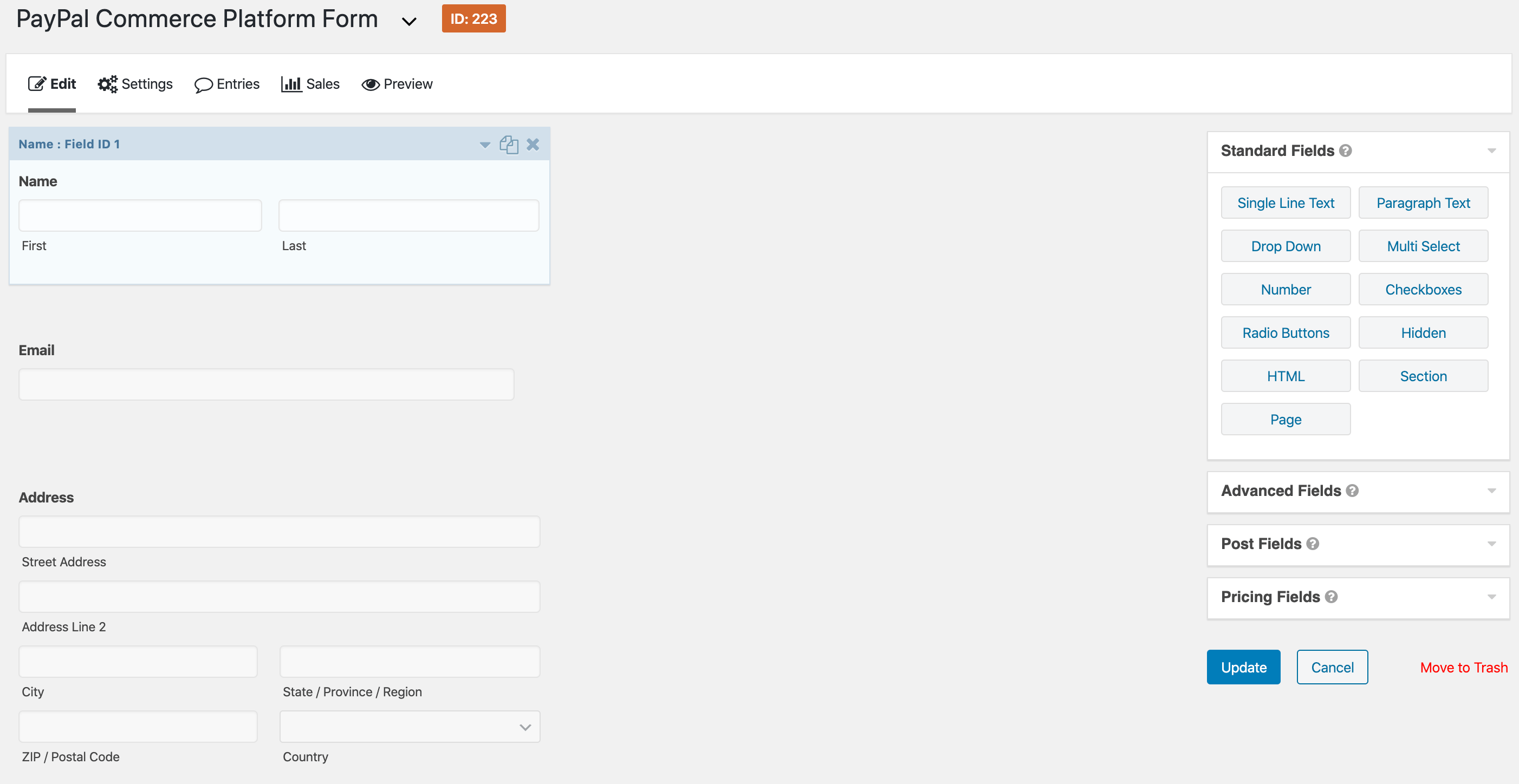Open the Country dropdown
The width and height of the screenshot is (1519, 784).
pyautogui.click(x=409, y=726)
